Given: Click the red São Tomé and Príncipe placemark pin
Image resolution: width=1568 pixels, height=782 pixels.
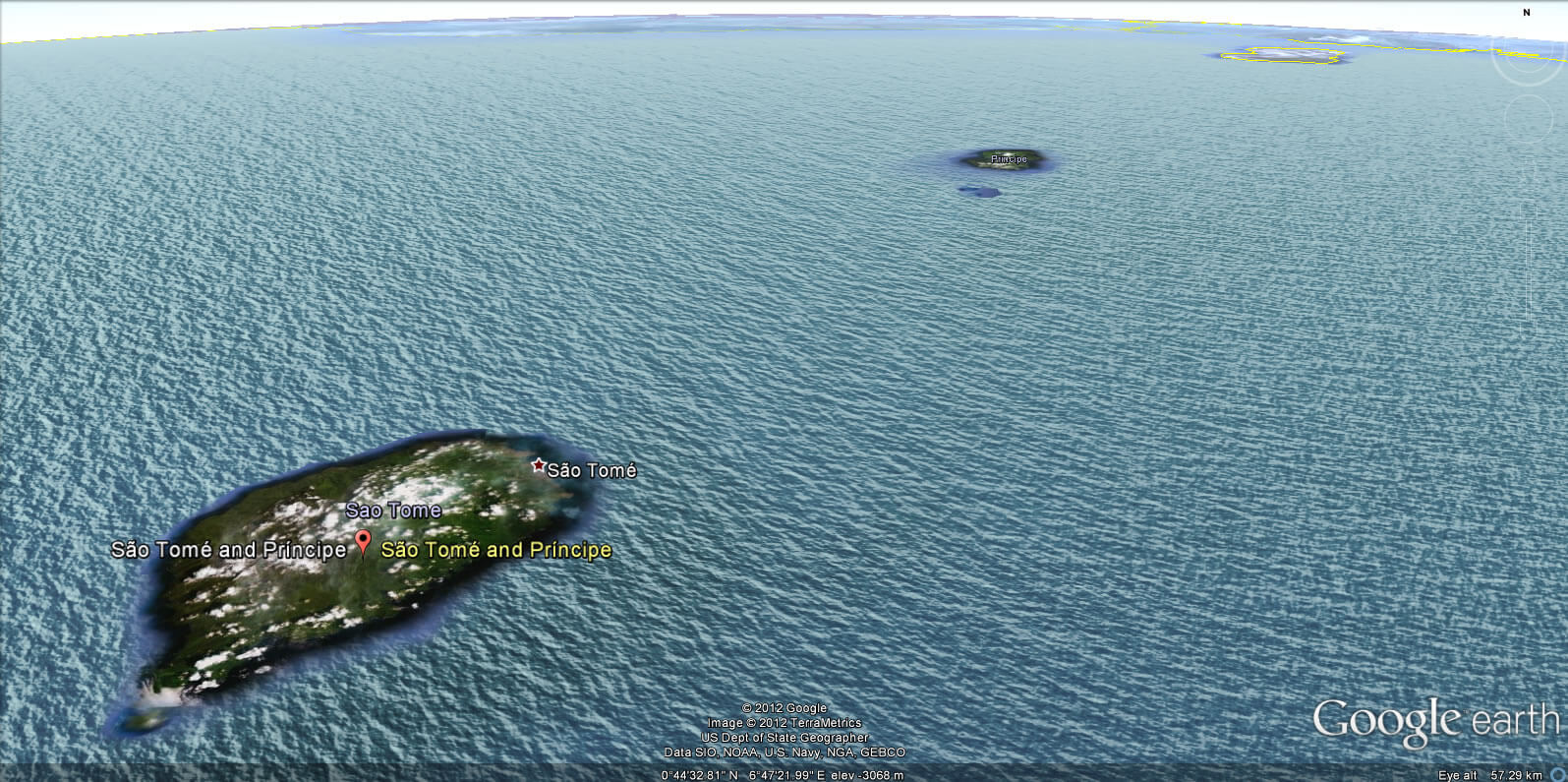Looking at the screenshot, I should 363,542.
